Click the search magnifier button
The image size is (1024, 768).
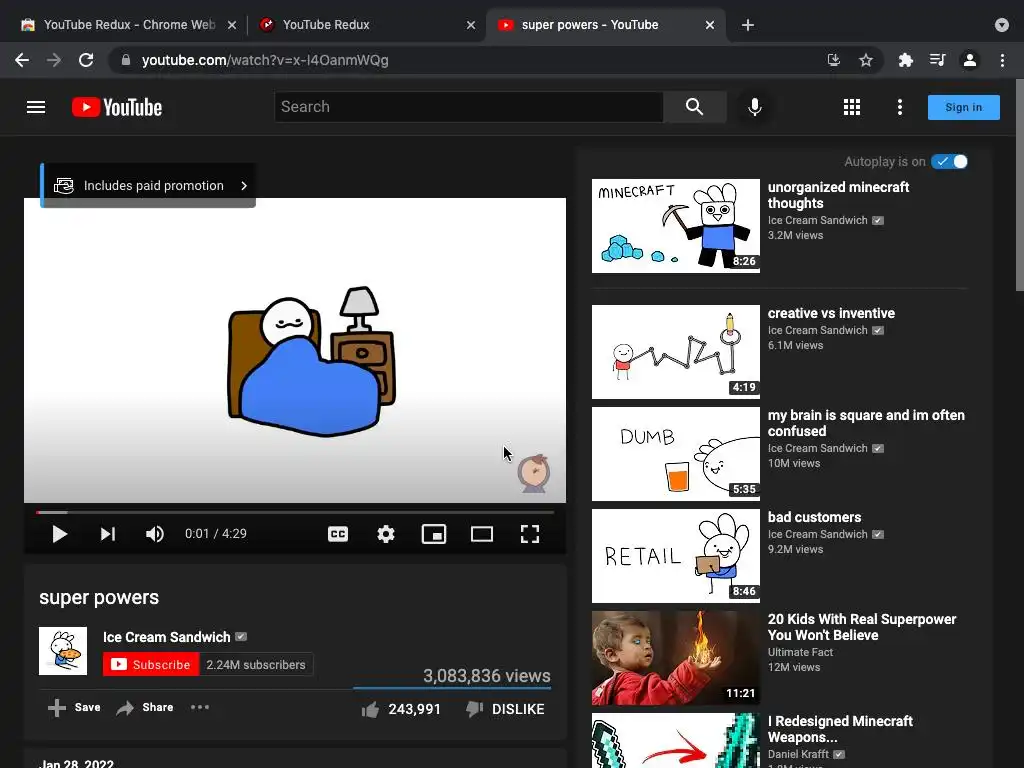click(694, 107)
